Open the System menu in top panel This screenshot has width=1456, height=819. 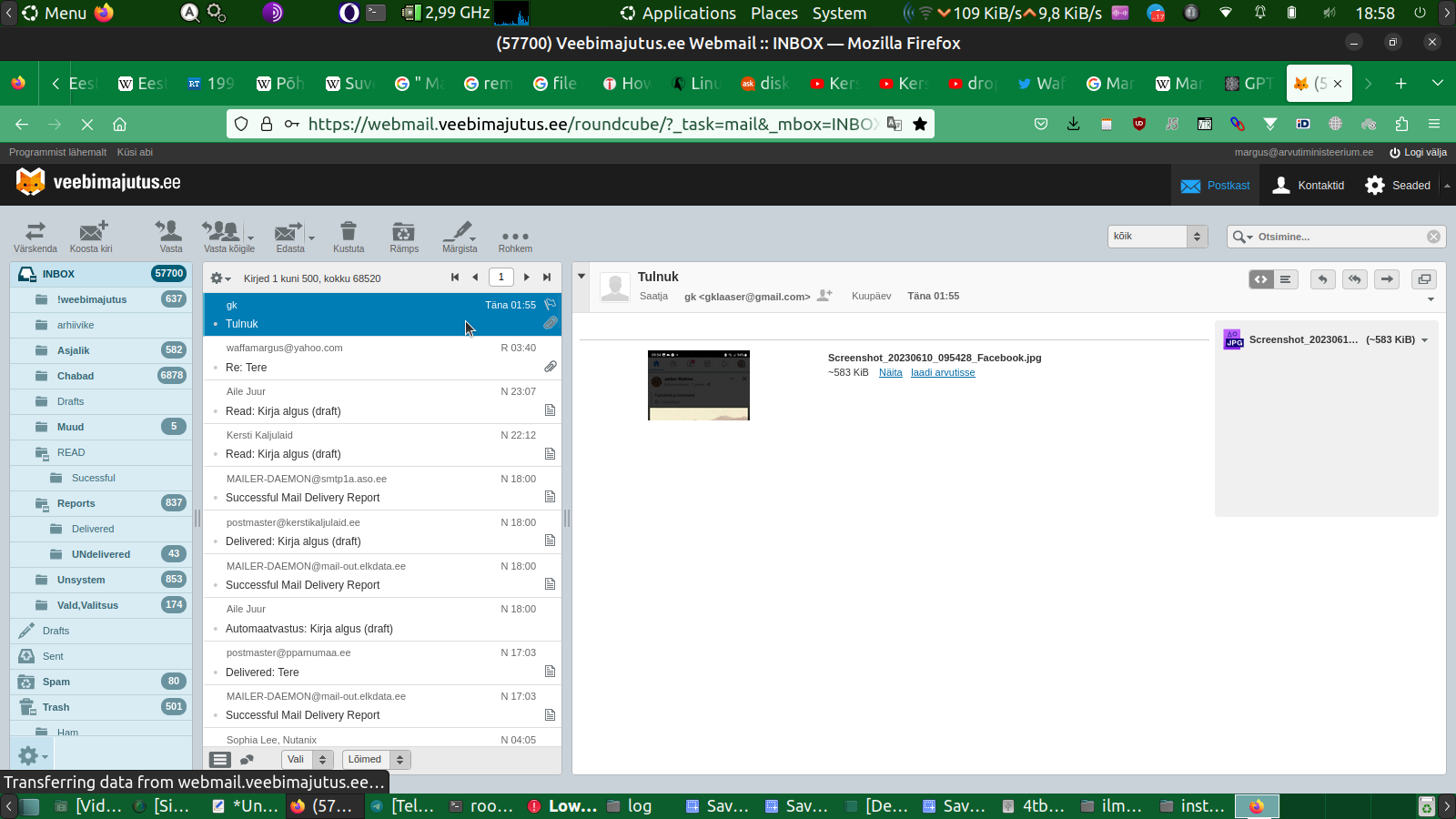pos(839,13)
